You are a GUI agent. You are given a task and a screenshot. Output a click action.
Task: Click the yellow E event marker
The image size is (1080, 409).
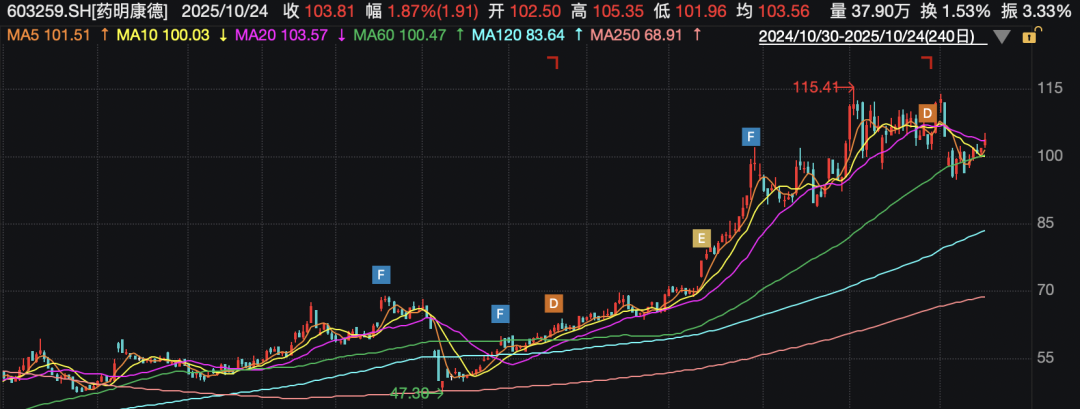[x=702, y=238]
